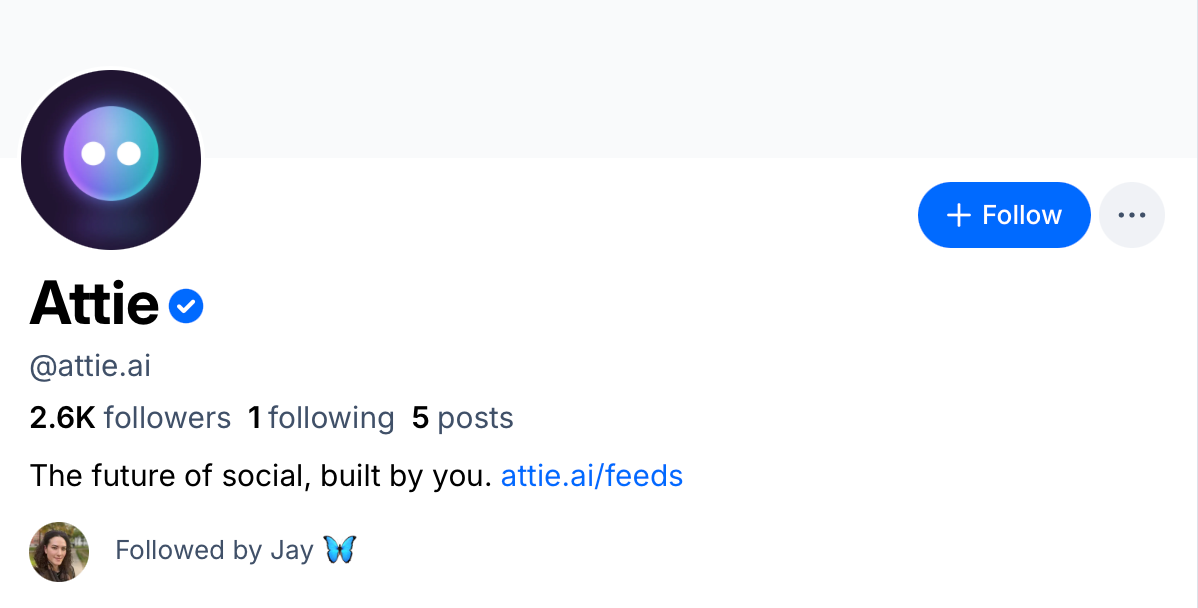View the 2.6K followers list
The image size is (1198, 608).
(130, 417)
